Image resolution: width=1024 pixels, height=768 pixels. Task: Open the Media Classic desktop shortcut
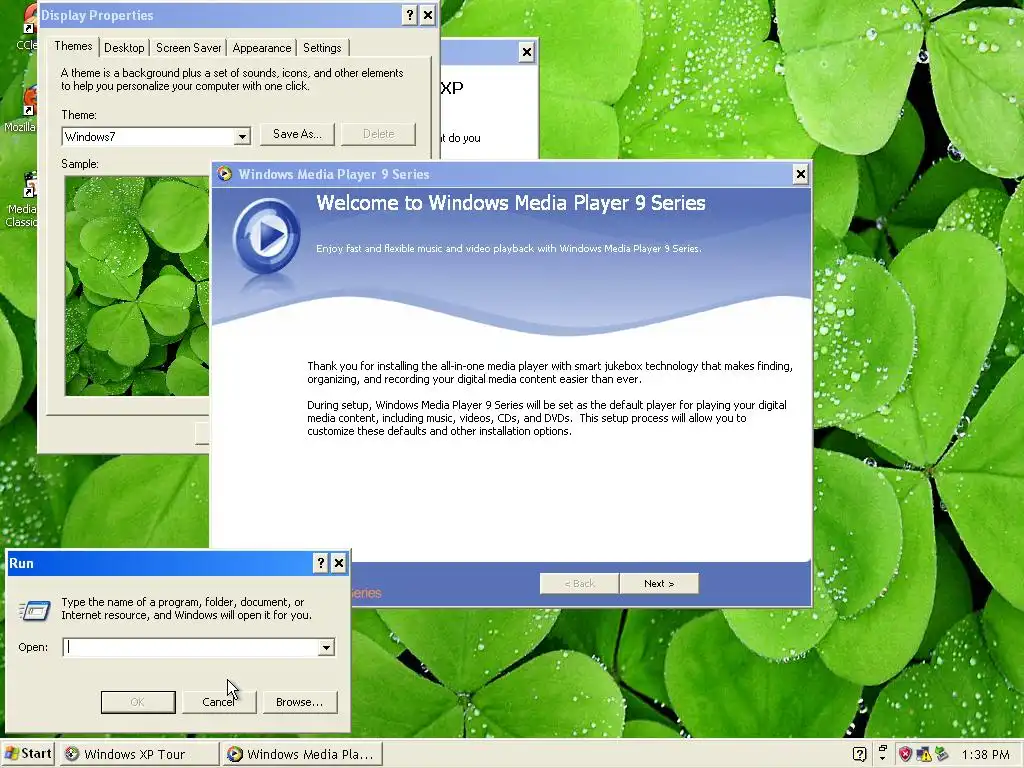pyautogui.click(x=21, y=199)
